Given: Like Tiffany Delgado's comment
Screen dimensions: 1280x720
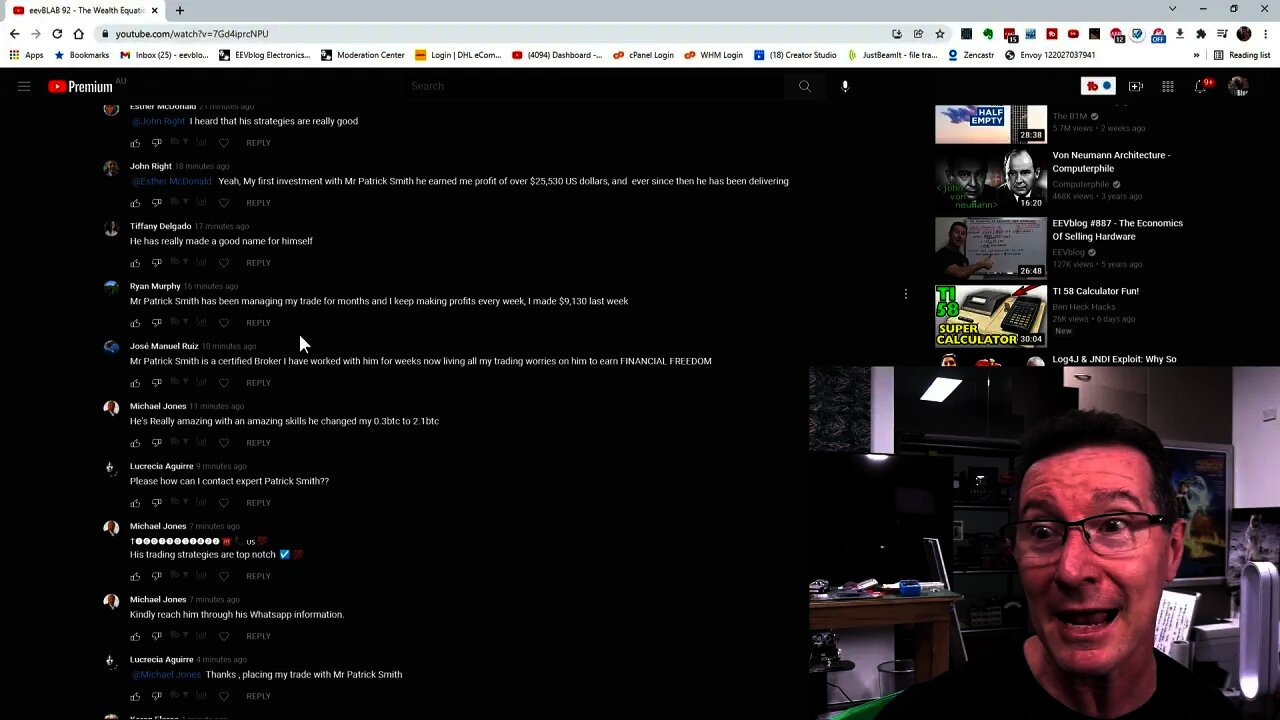Looking at the screenshot, I should [135, 263].
